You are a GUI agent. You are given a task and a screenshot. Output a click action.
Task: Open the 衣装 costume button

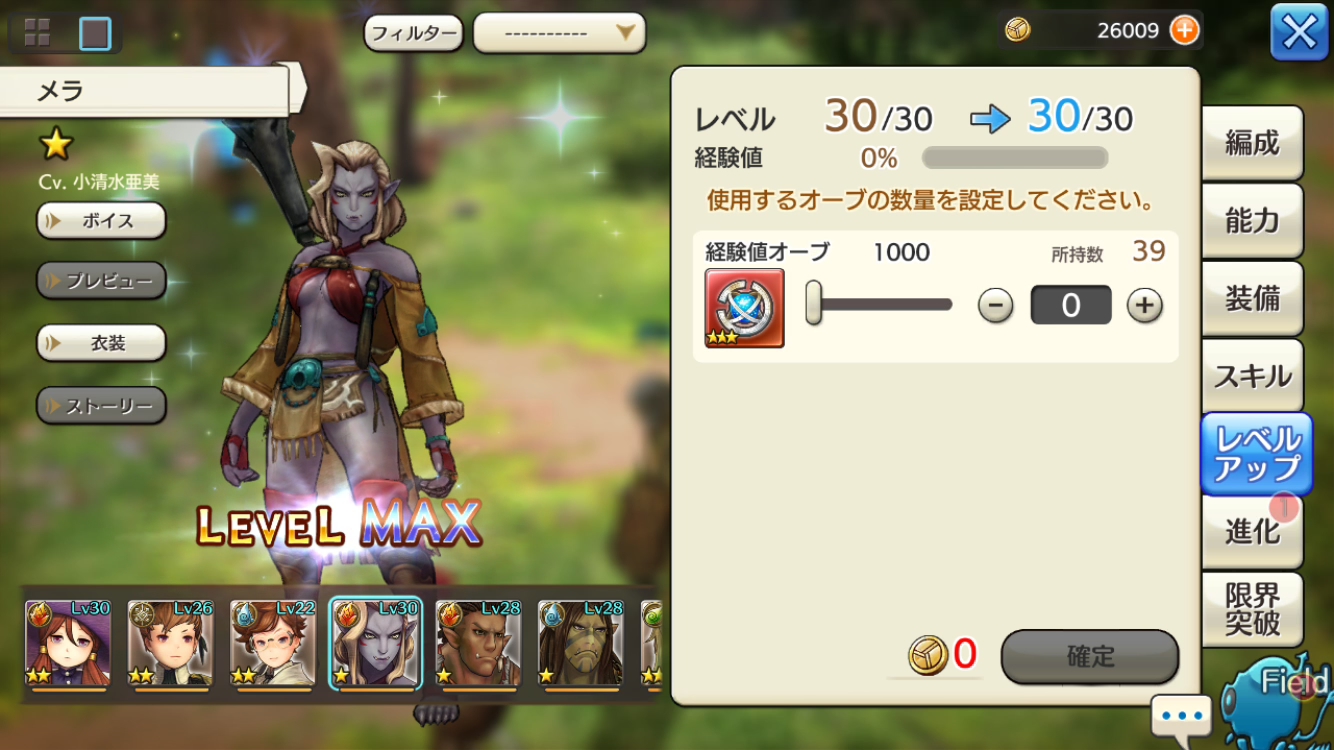click(101, 343)
